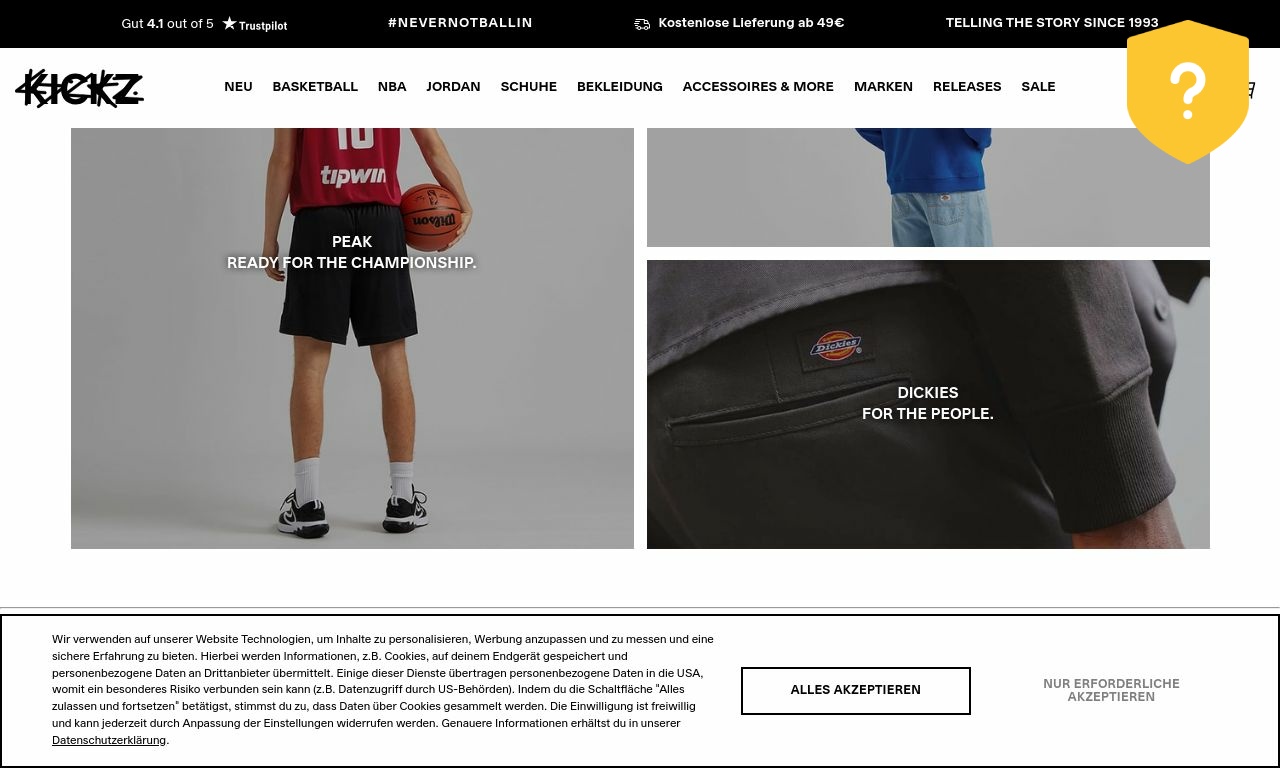Expand the BEKLEIDUNG category menu
1280x768 pixels.
(x=620, y=87)
